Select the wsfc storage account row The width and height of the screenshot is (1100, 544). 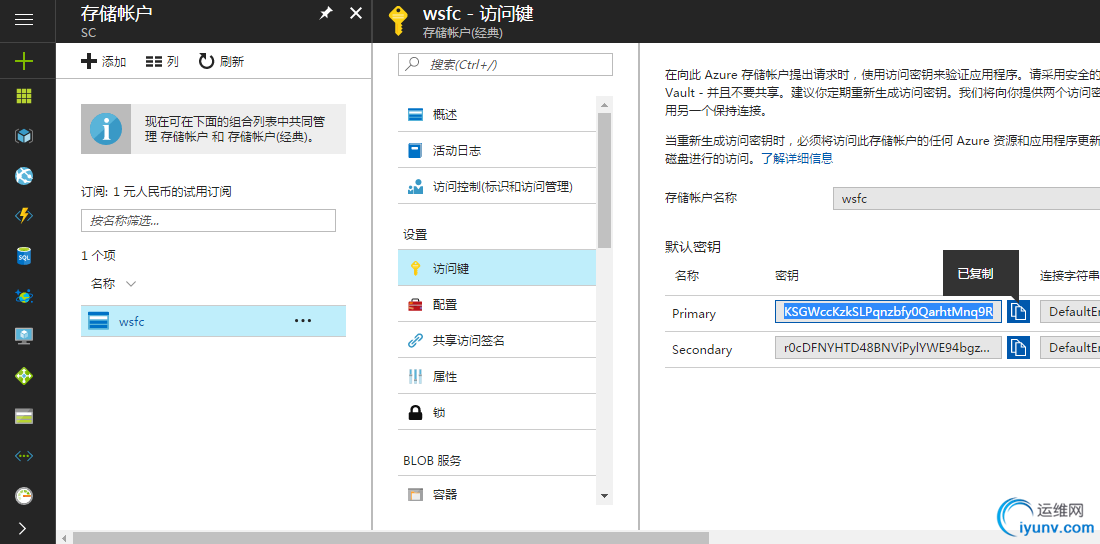coord(213,321)
